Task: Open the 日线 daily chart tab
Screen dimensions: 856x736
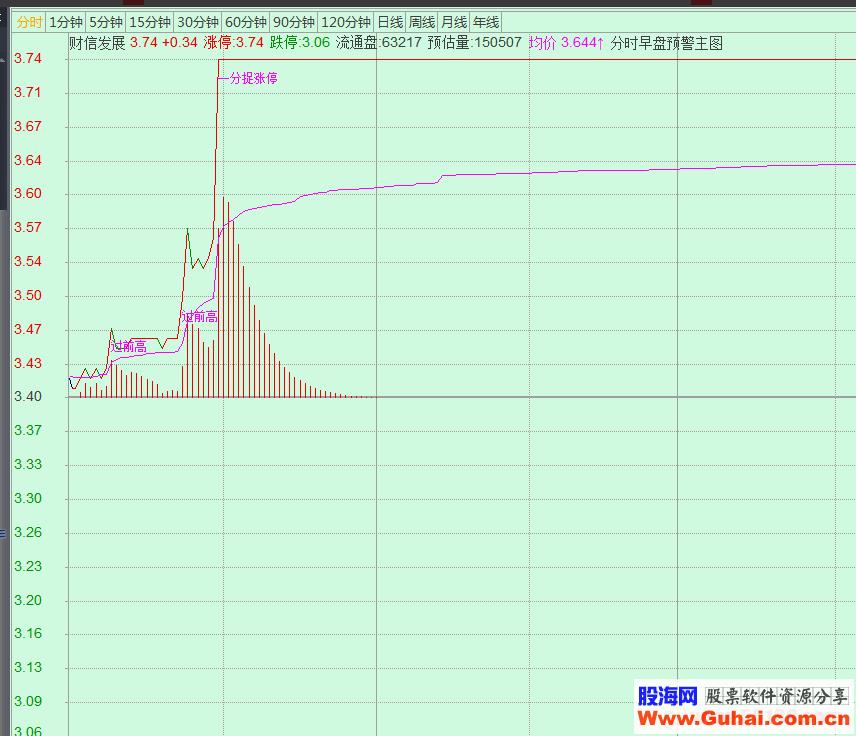Action: click(x=390, y=22)
